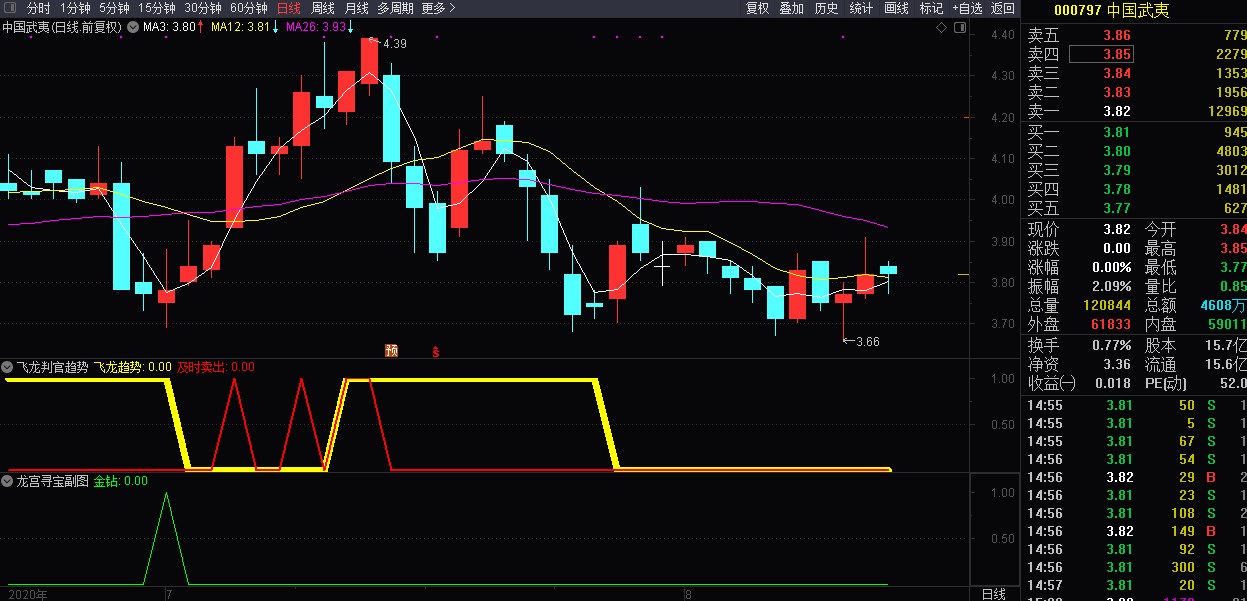Open the 多周期 multi-period view
This screenshot has width=1247, height=601.
pyautogui.click(x=395, y=8)
